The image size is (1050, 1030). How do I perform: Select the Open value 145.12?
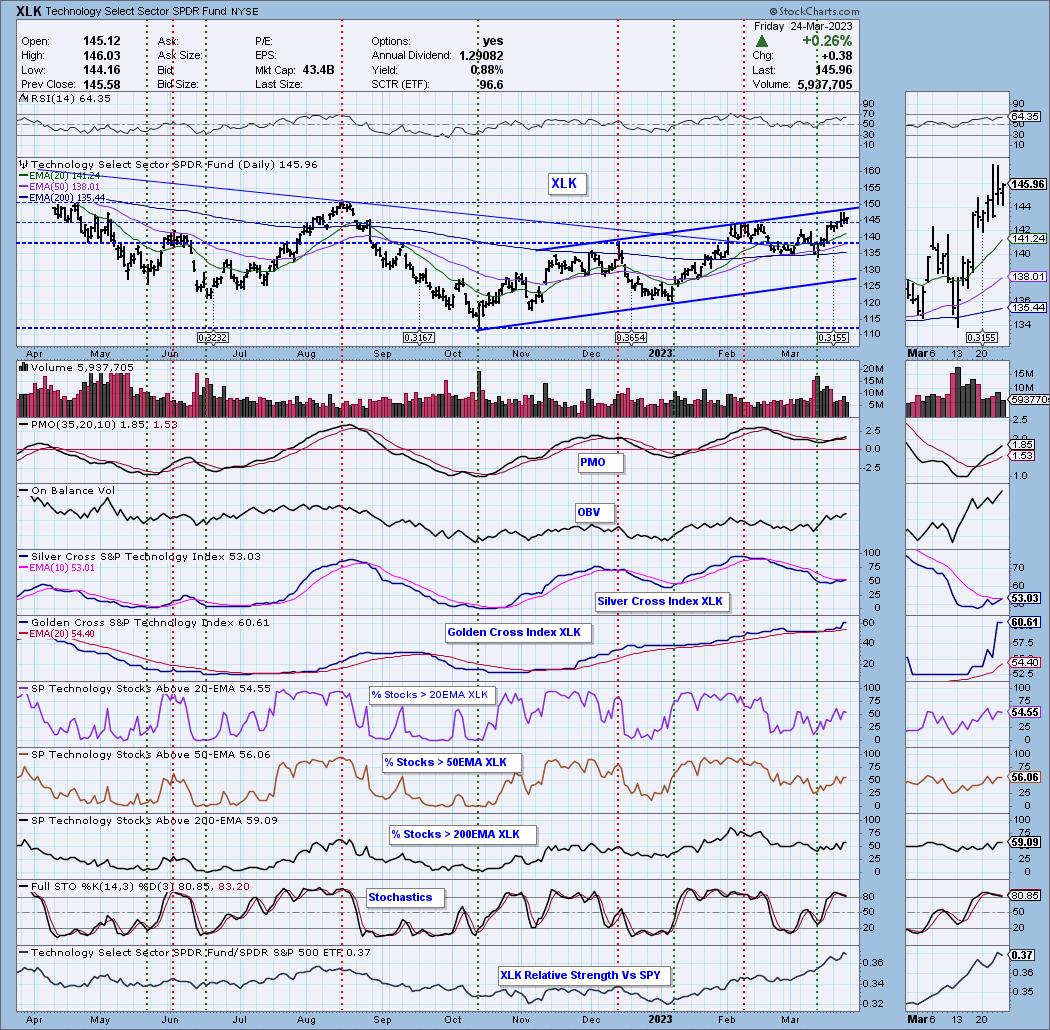102,41
